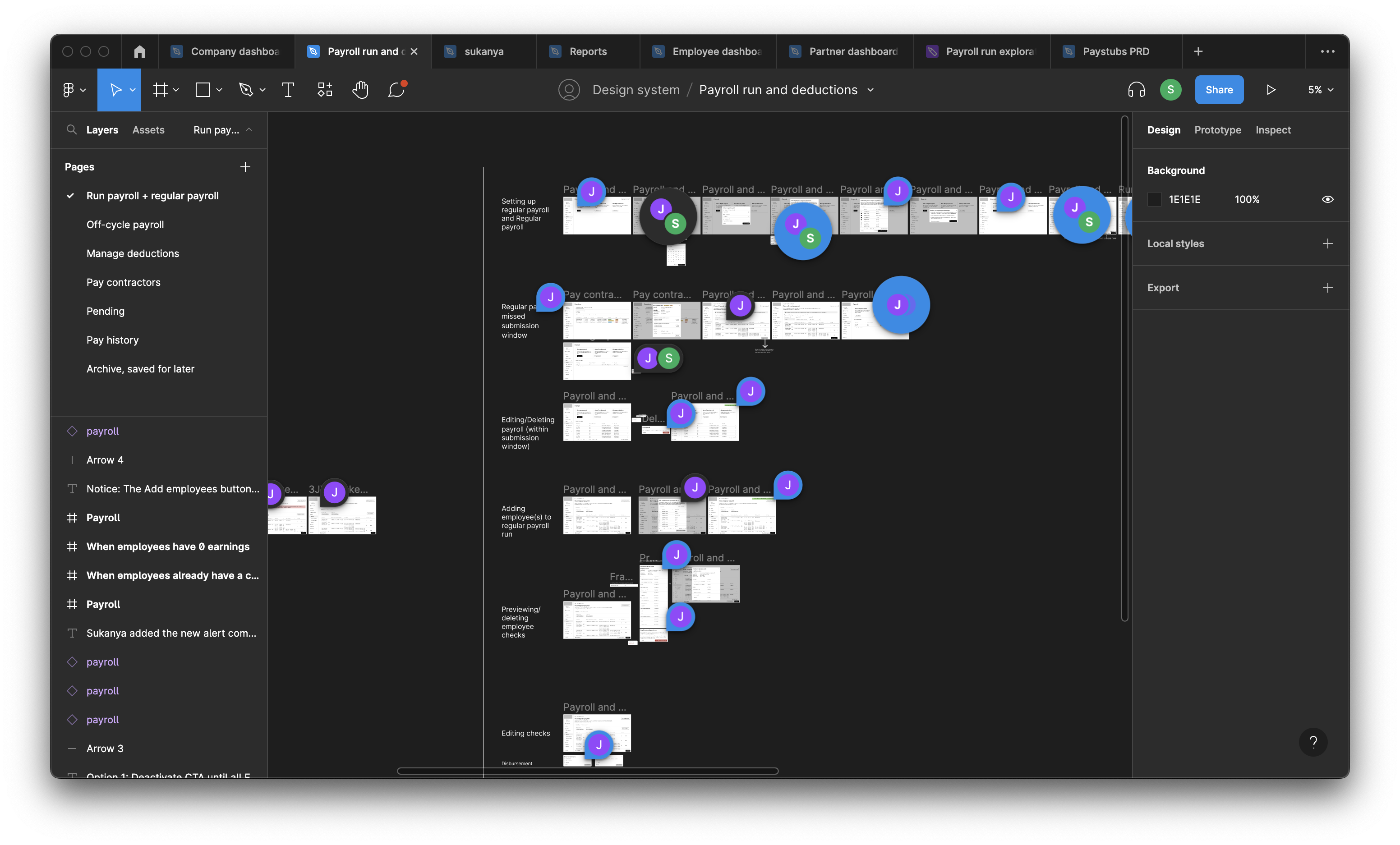This screenshot has height=845, width=1400.
Task: Add a local style with plus icon
Action: pyautogui.click(x=1327, y=243)
